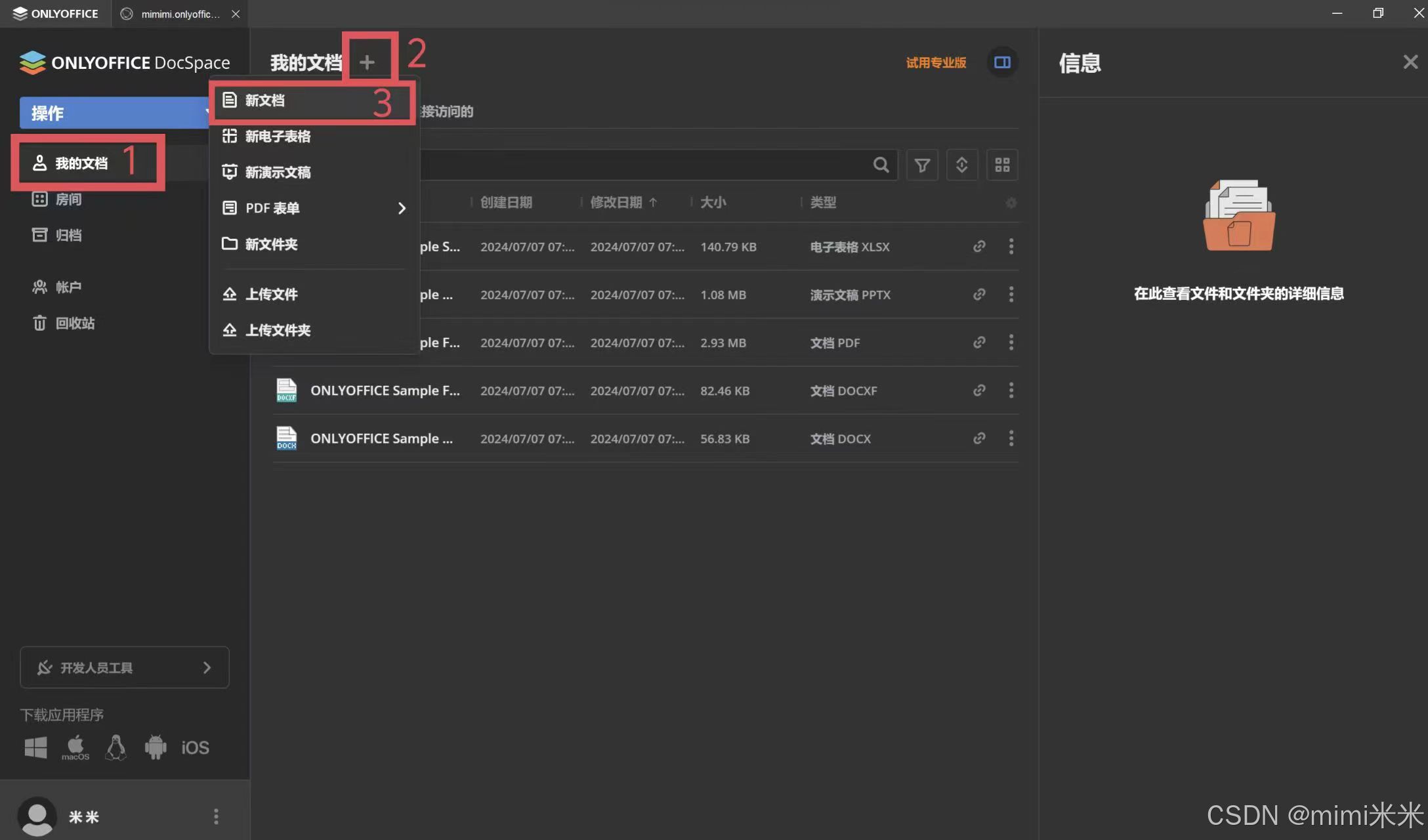Copy link icon for DOCX row
The height and width of the screenshot is (840, 1428).
[979, 438]
